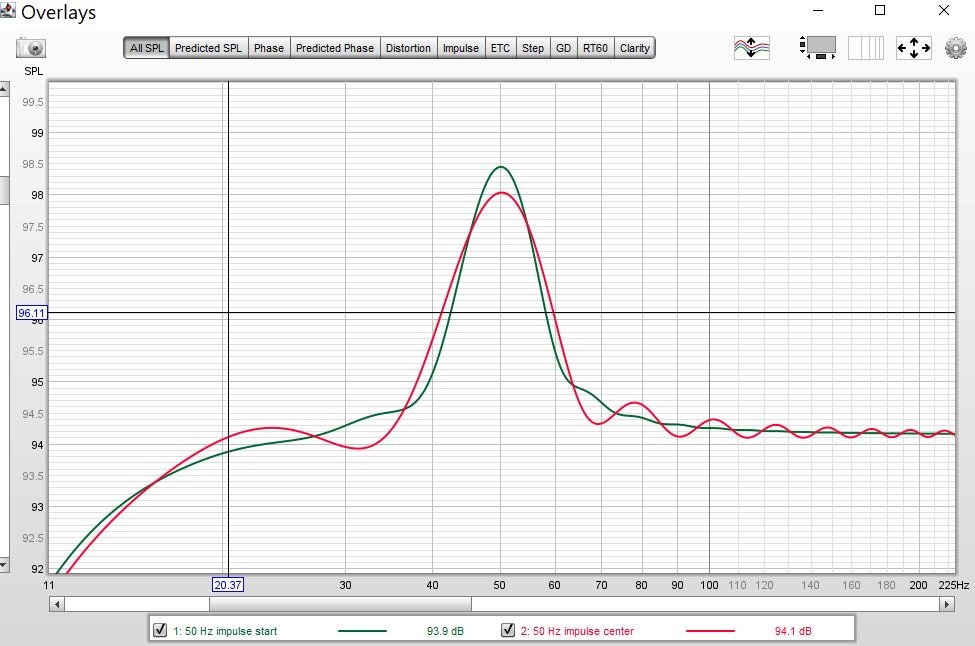
Task: Click the 20.37 frequency cursor readout
Action: [228, 585]
